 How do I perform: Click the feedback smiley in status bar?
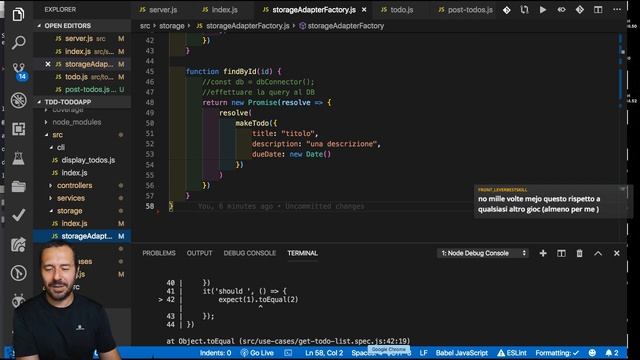[x=592, y=353]
